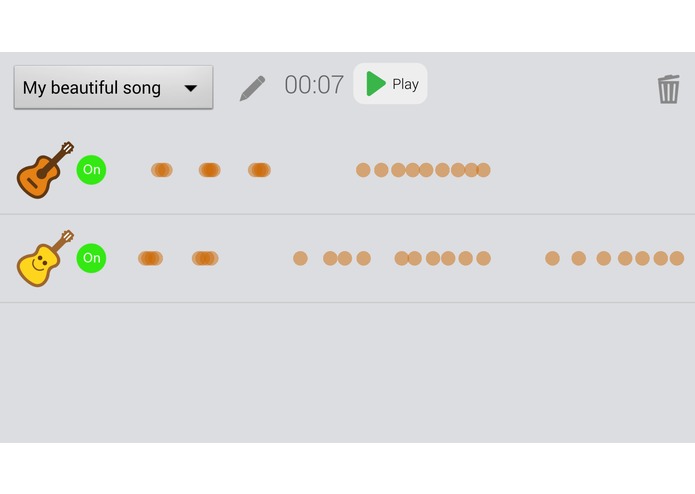Click the green play triangle icon
The height and width of the screenshot is (494, 695).
375,84
